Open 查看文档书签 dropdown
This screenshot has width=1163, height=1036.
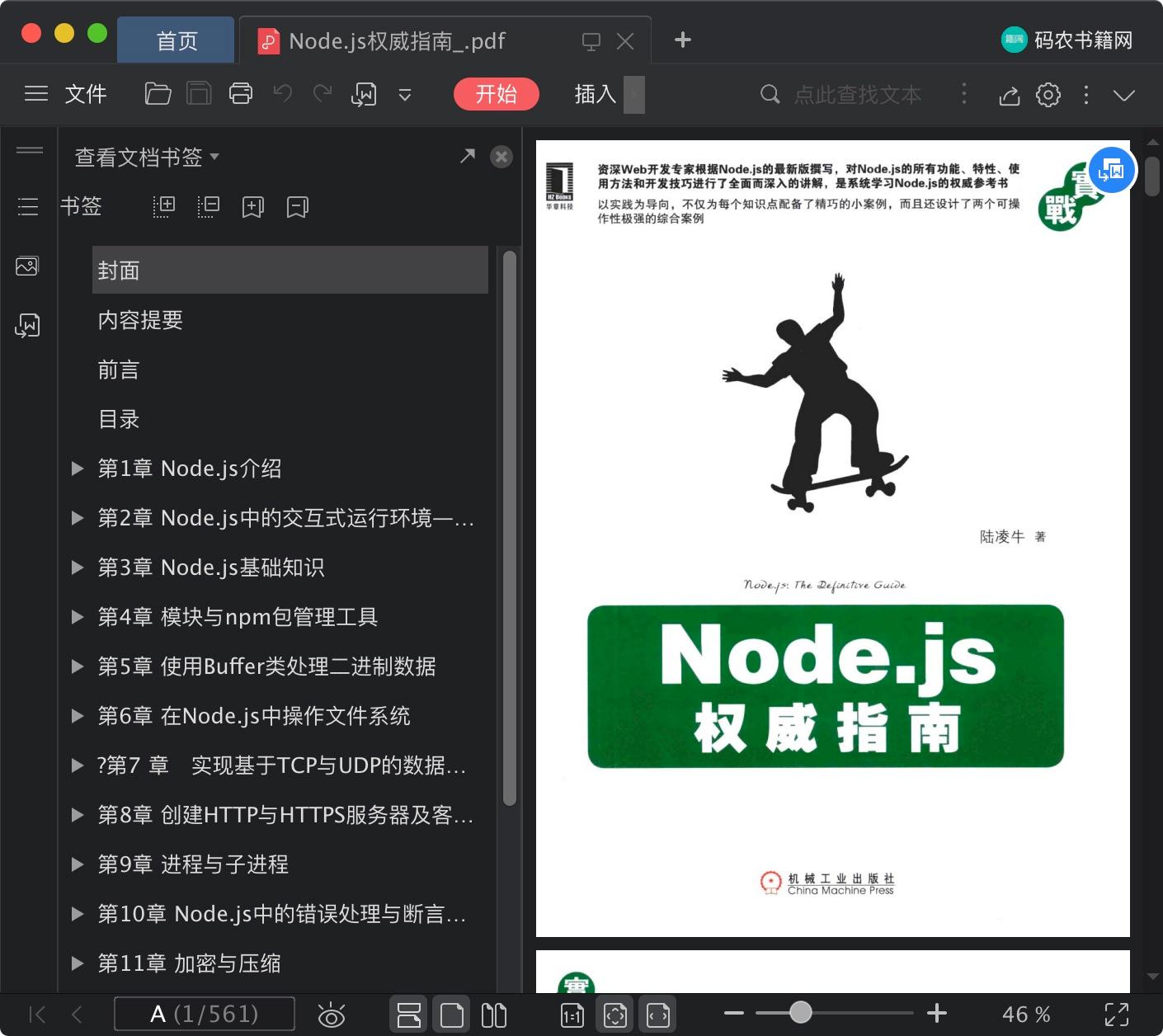[x=147, y=157]
